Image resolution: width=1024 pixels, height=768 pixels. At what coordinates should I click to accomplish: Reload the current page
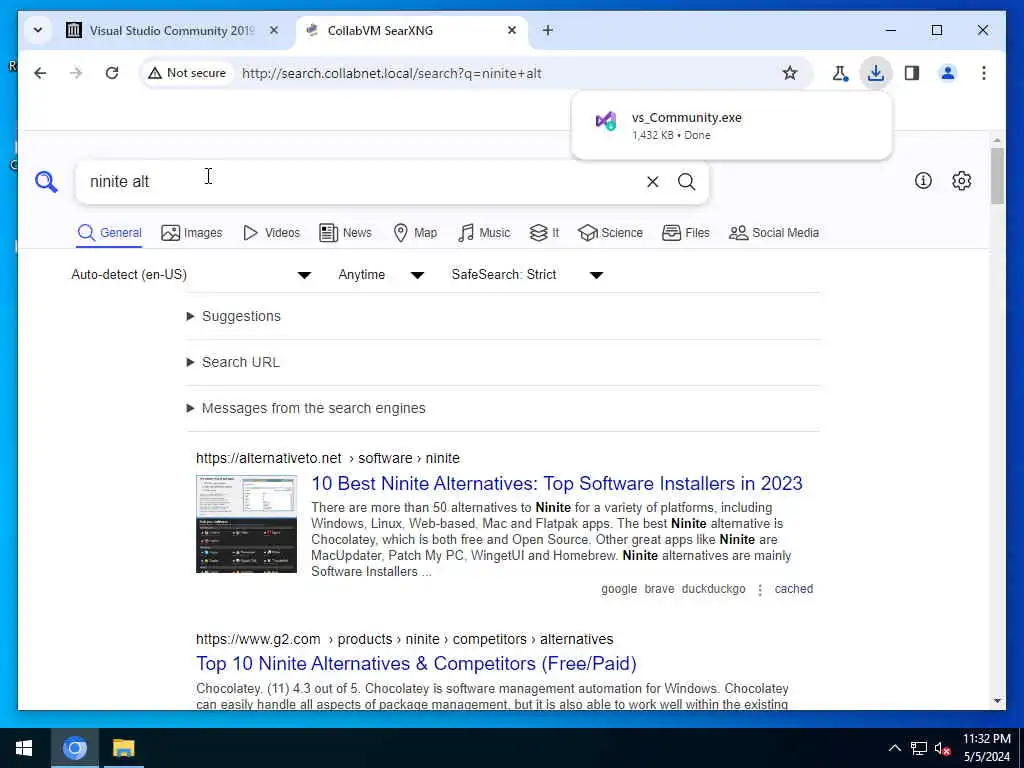tap(112, 73)
